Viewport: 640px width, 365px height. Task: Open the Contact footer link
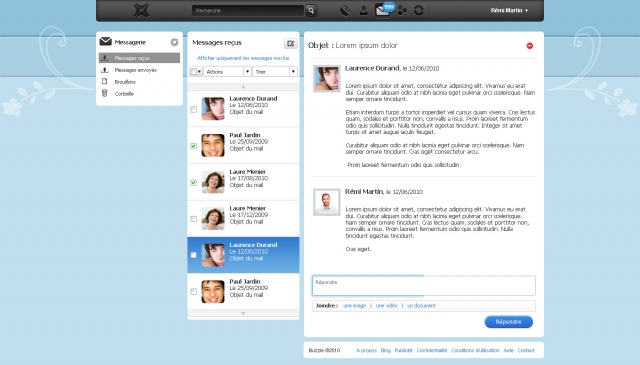click(526, 350)
